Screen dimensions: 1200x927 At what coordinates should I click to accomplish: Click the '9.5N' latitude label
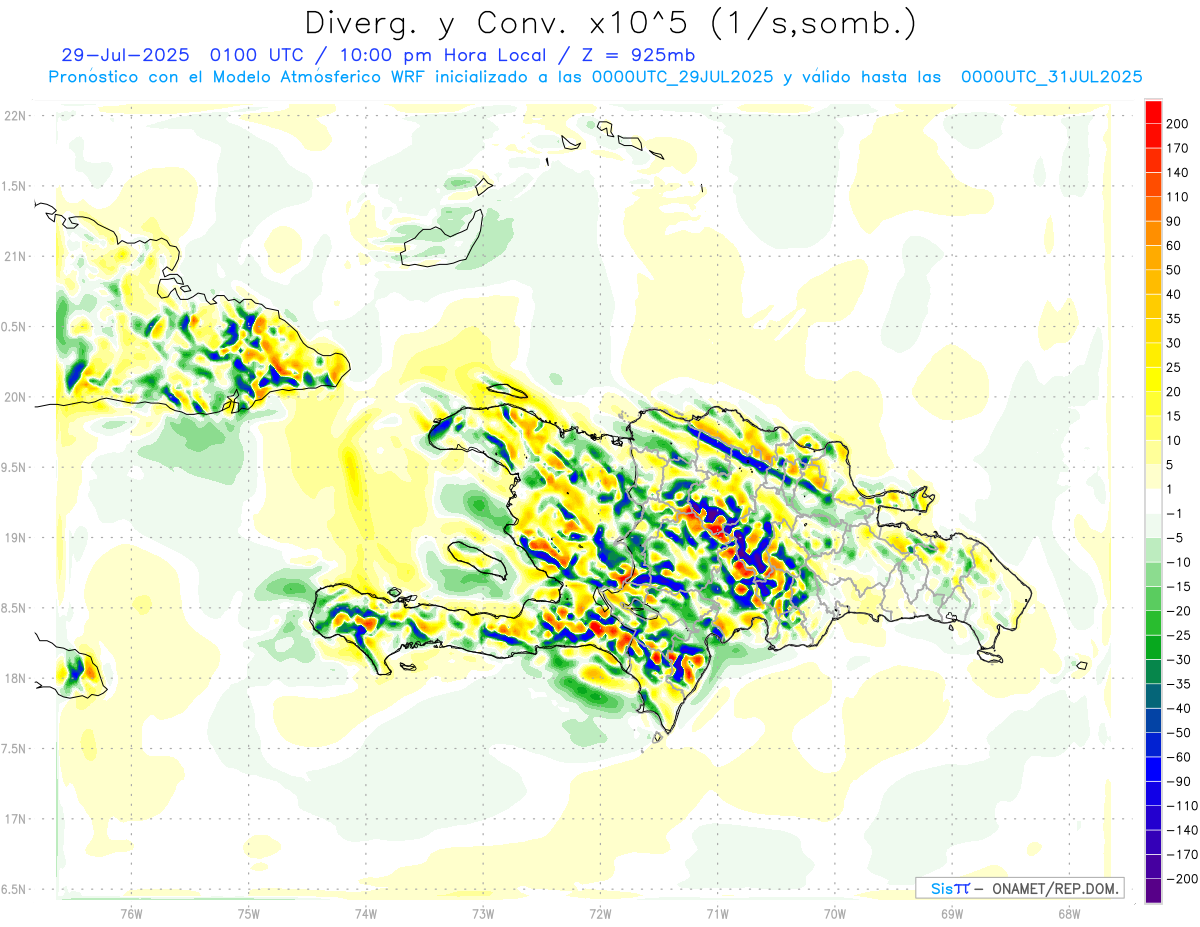(14, 467)
